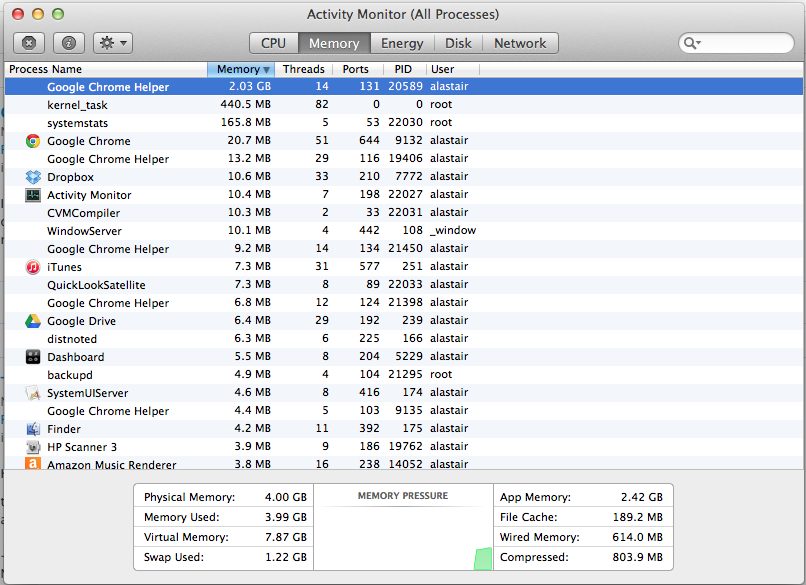Select the Google Drive process name
806x585 pixels.
tap(81, 321)
